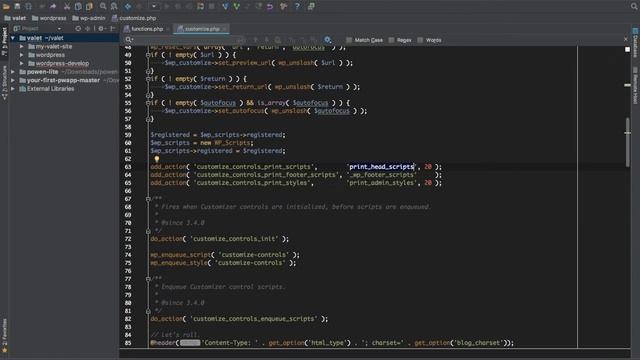The image size is (640, 360).
Task: Enable the Match Case checkbox
Action: tap(349, 40)
